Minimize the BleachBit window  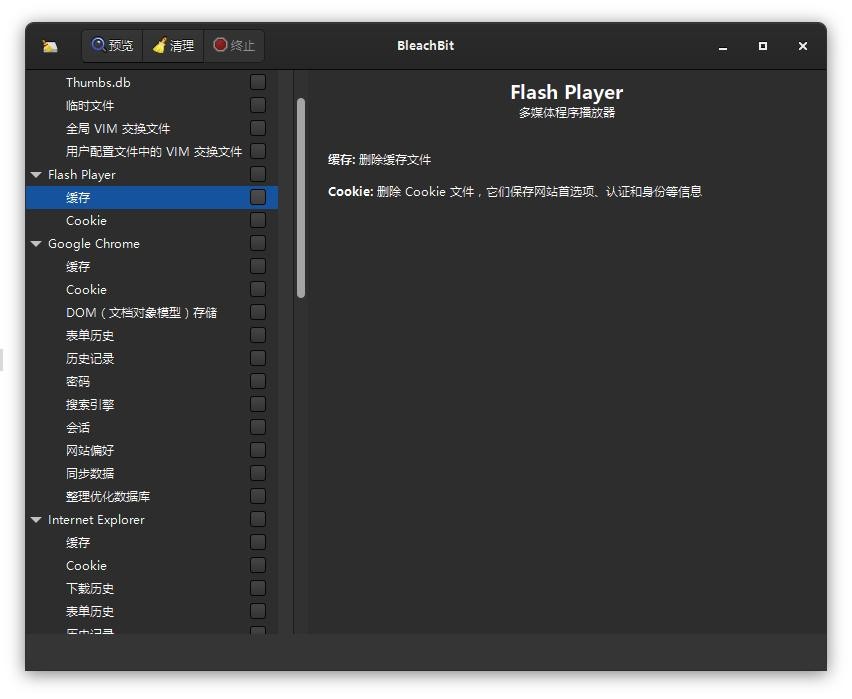pyautogui.click(x=723, y=46)
